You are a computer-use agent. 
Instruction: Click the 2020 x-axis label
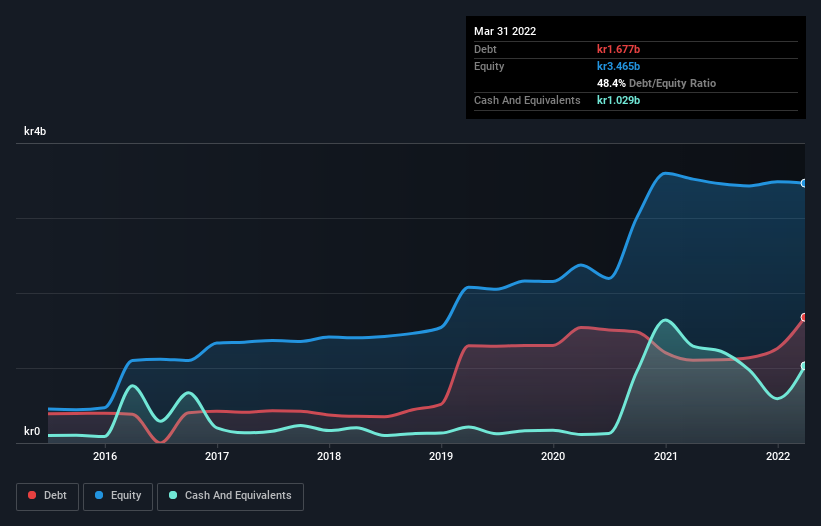(553, 456)
